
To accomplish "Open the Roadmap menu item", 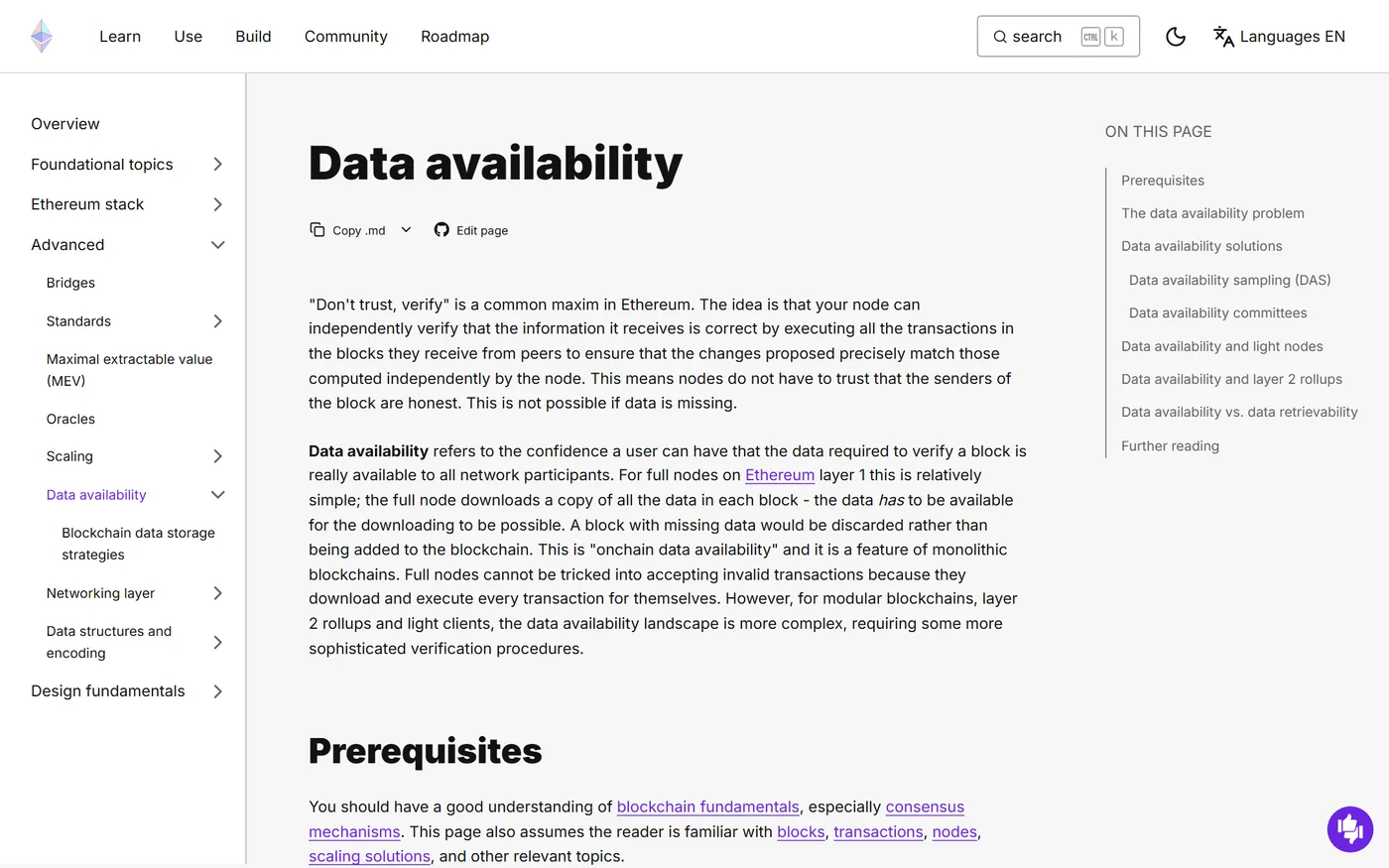I will click(455, 37).
